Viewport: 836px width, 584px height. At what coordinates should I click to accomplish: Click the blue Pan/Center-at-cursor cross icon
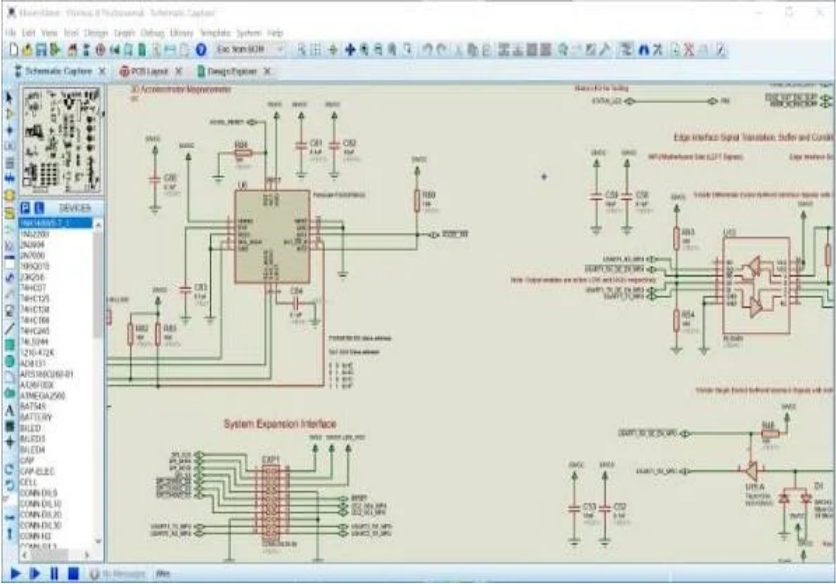coord(350,50)
